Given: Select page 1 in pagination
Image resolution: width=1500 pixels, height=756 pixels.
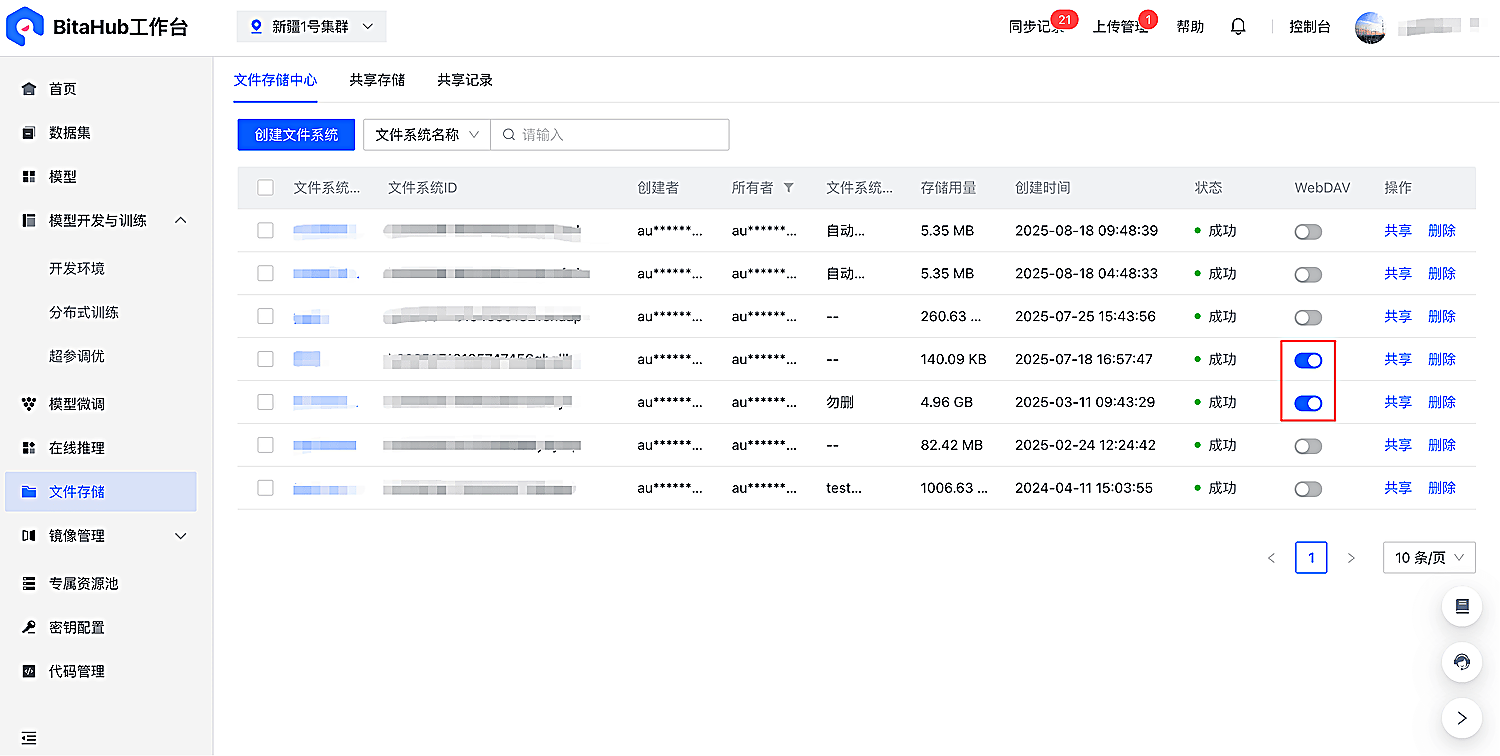Looking at the screenshot, I should 1311,558.
